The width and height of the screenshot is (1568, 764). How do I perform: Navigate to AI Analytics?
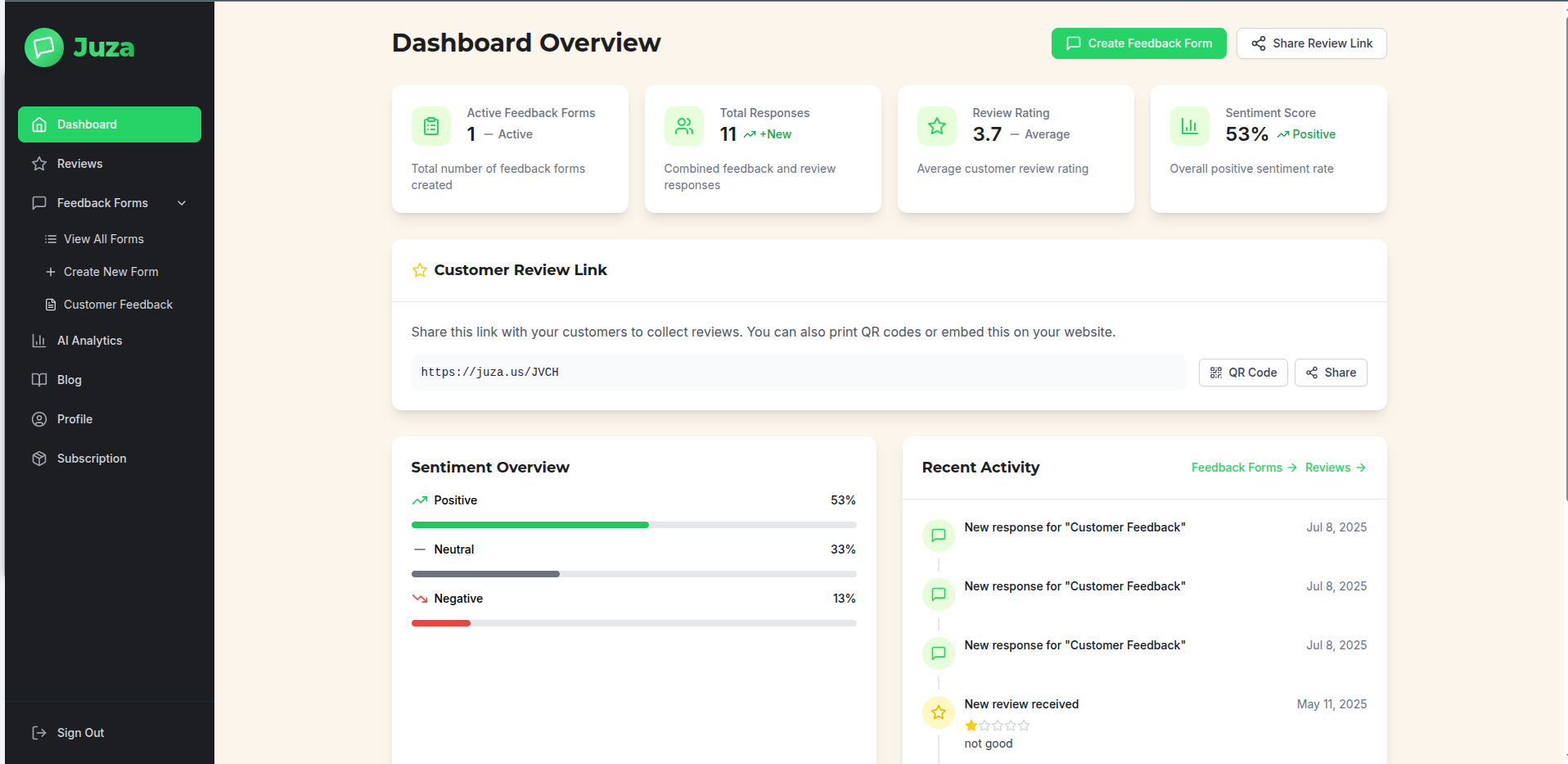[x=110, y=341]
